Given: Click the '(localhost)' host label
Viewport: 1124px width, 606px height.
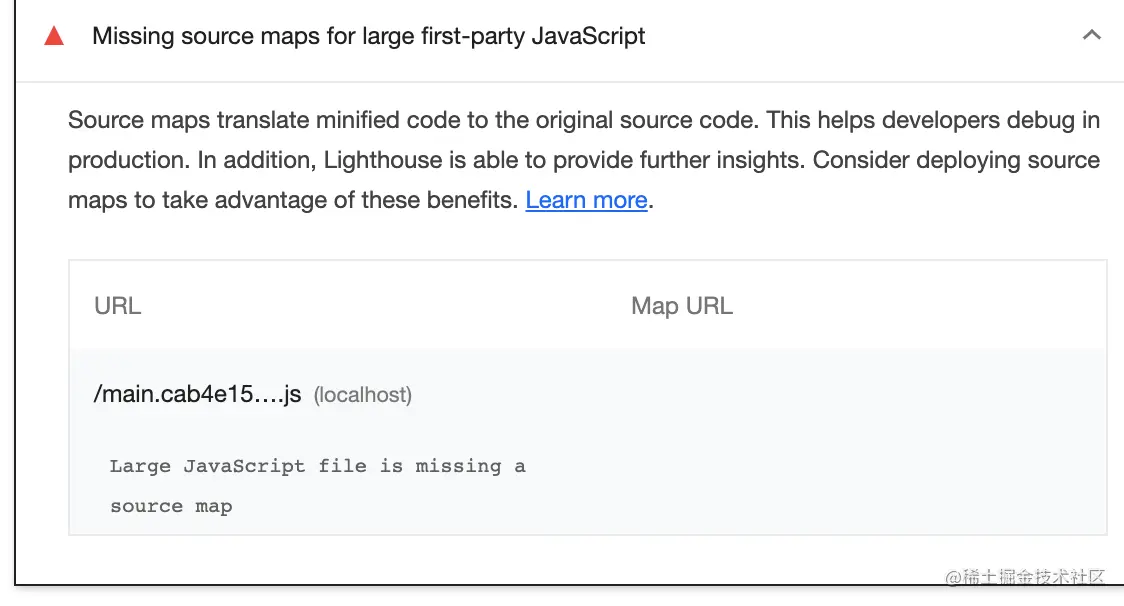Looking at the screenshot, I should click(x=363, y=395).
